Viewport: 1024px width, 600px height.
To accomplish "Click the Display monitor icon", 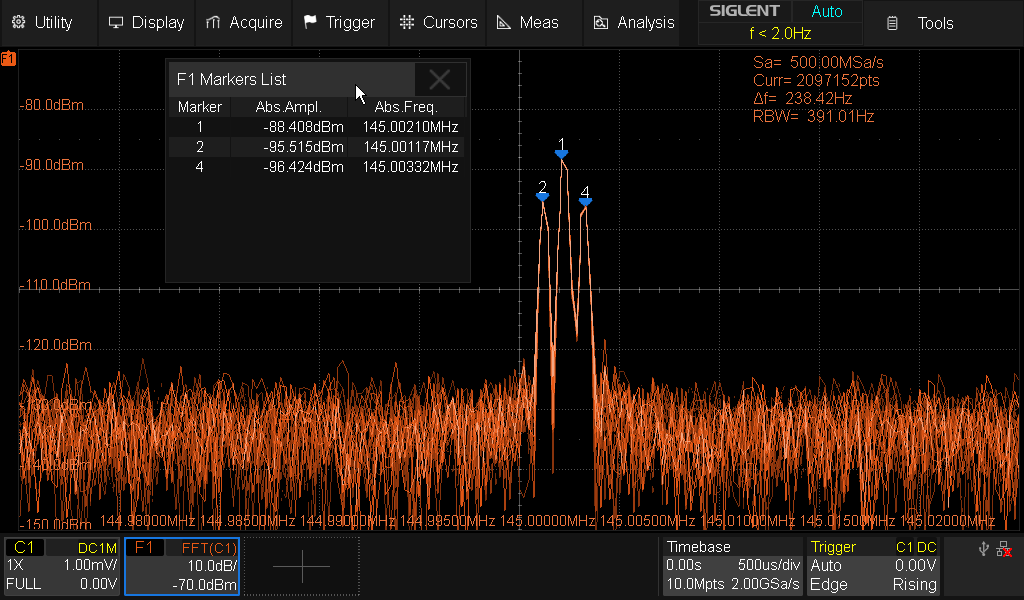I will (116, 23).
